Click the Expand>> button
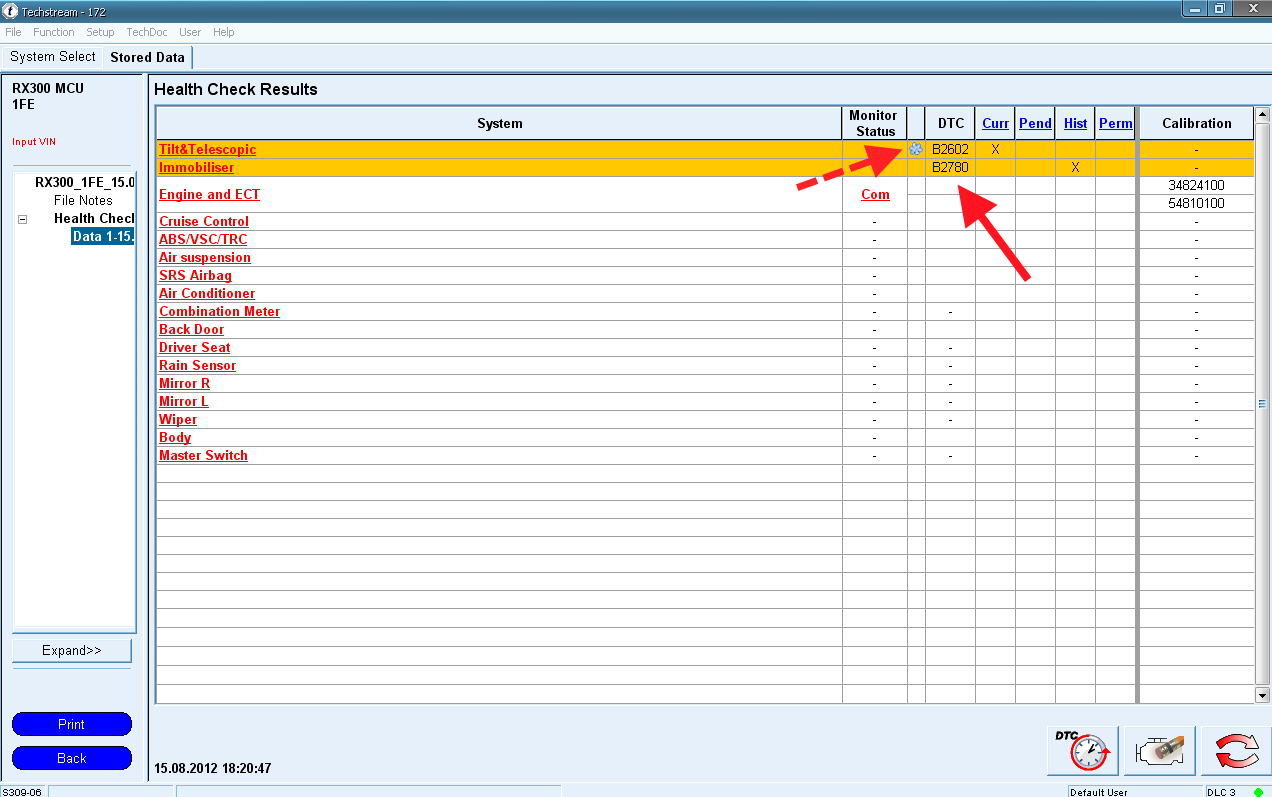The image size is (1272, 797). (x=72, y=651)
